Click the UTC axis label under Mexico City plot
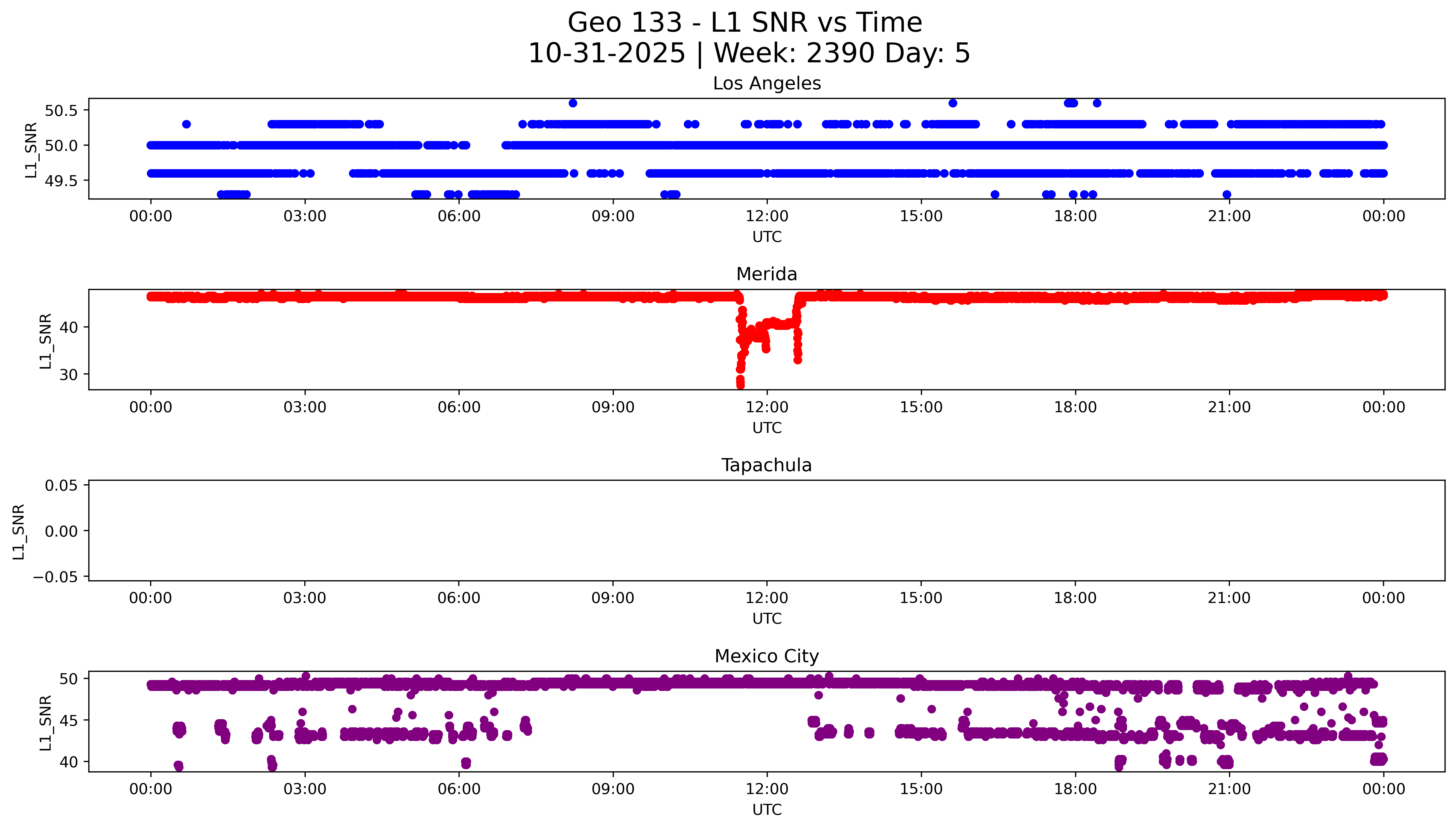Viewport: 1456px width, 829px height. (766, 810)
